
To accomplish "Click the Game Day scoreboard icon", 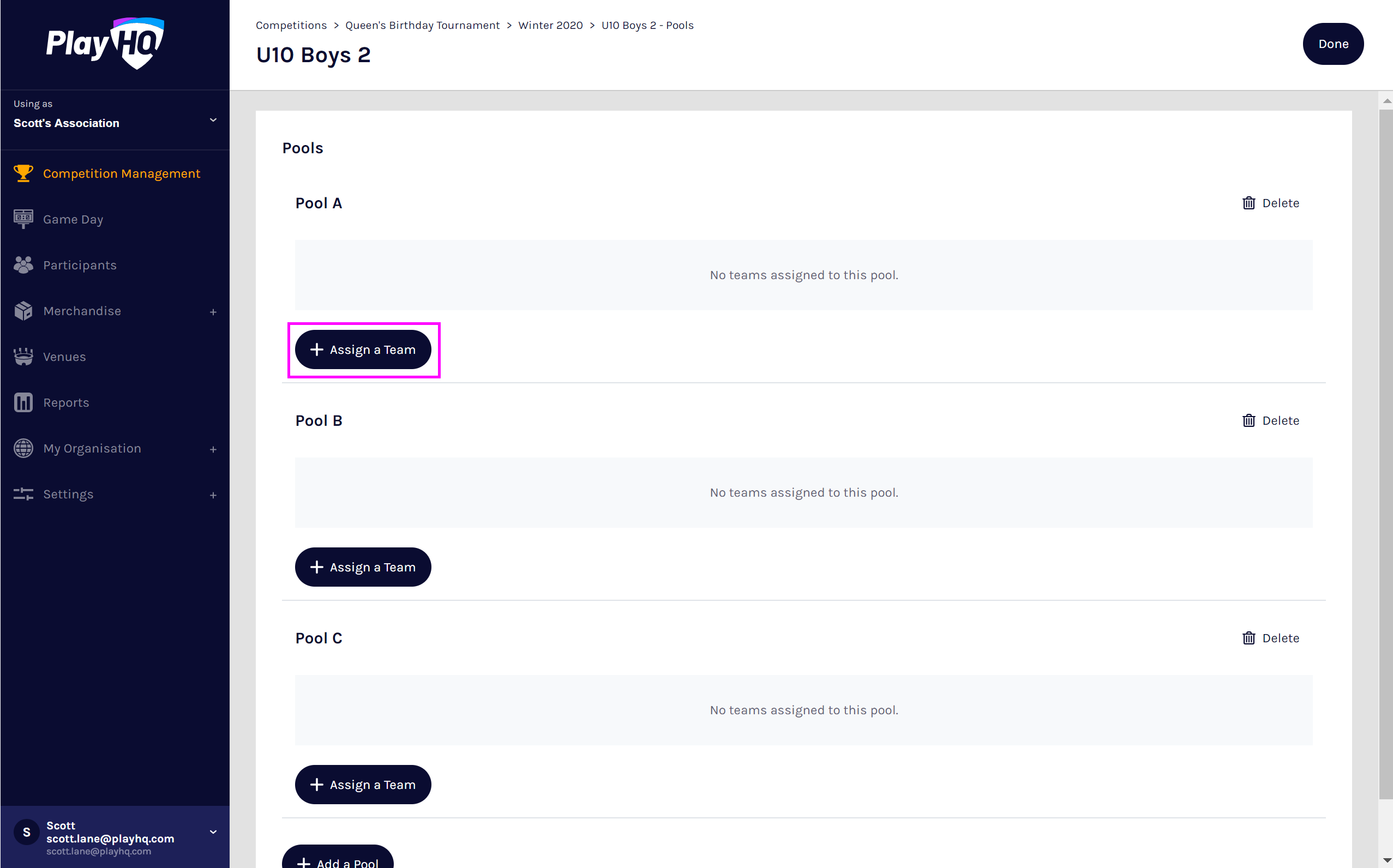I will (x=23, y=219).
